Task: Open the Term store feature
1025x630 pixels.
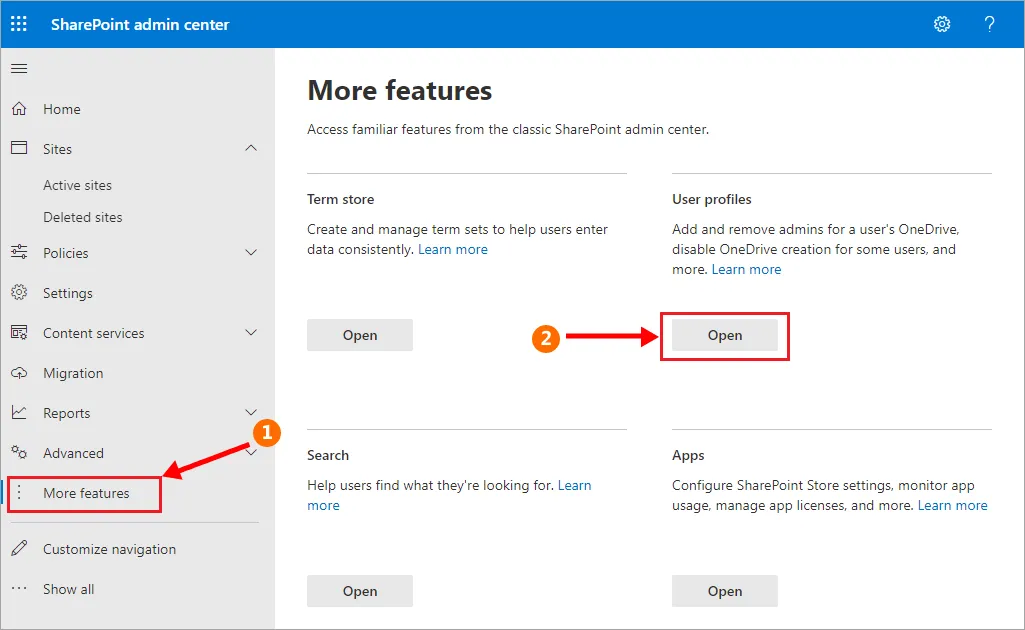Action: [x=360, y=335]
